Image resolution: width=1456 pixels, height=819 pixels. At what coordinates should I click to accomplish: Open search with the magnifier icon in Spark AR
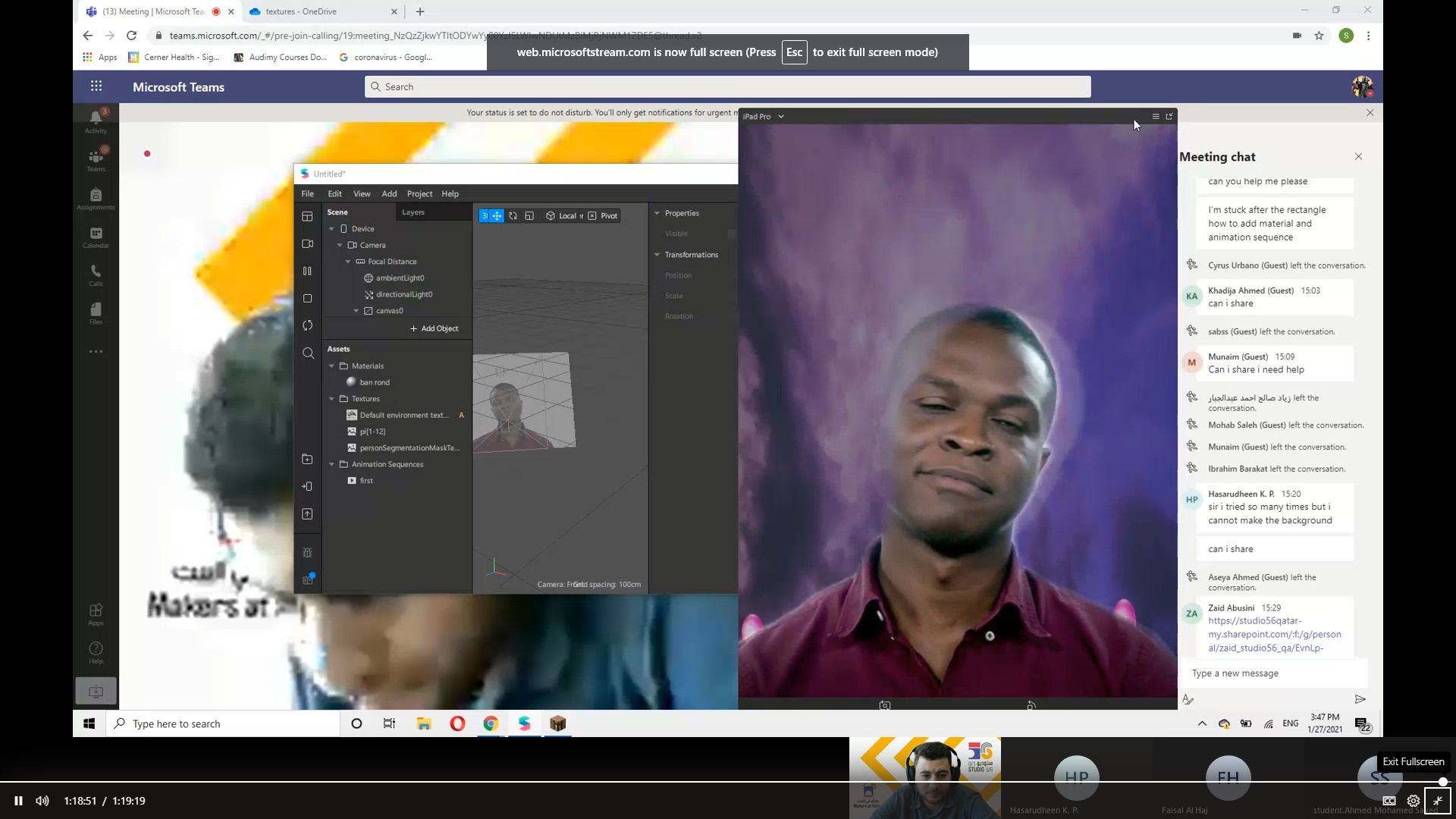click(308, 353)
